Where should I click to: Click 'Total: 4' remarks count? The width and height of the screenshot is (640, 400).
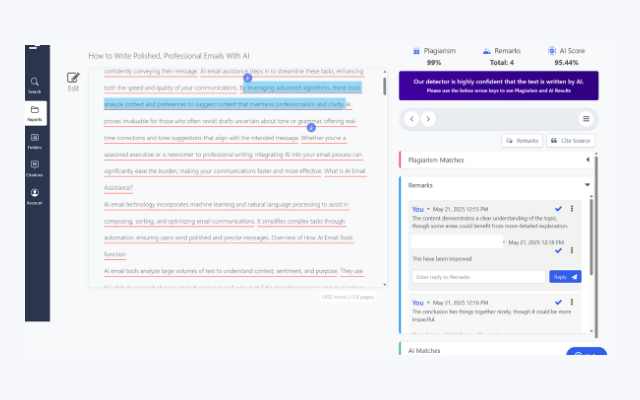pos(502,62)
